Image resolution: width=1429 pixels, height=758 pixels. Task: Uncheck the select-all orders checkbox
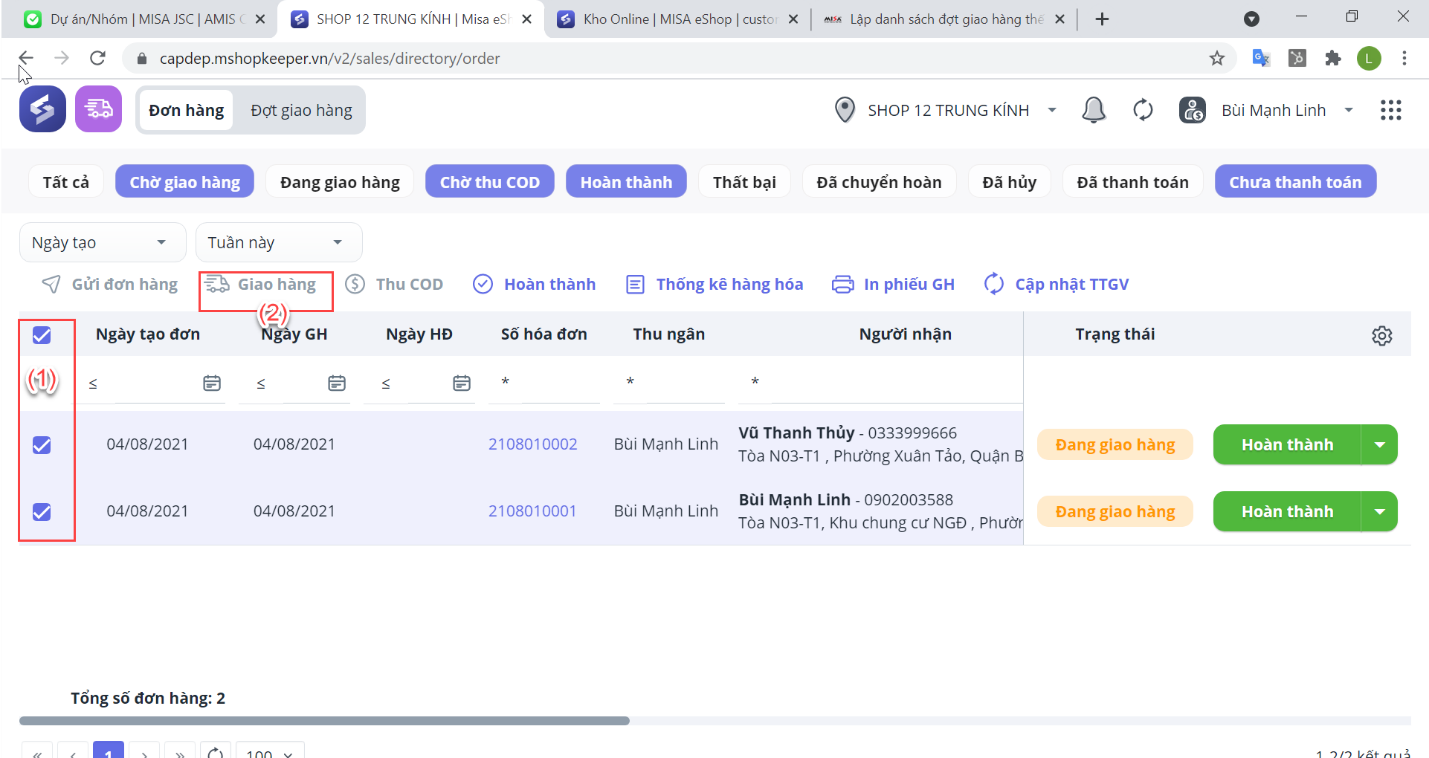pos(42,335)
